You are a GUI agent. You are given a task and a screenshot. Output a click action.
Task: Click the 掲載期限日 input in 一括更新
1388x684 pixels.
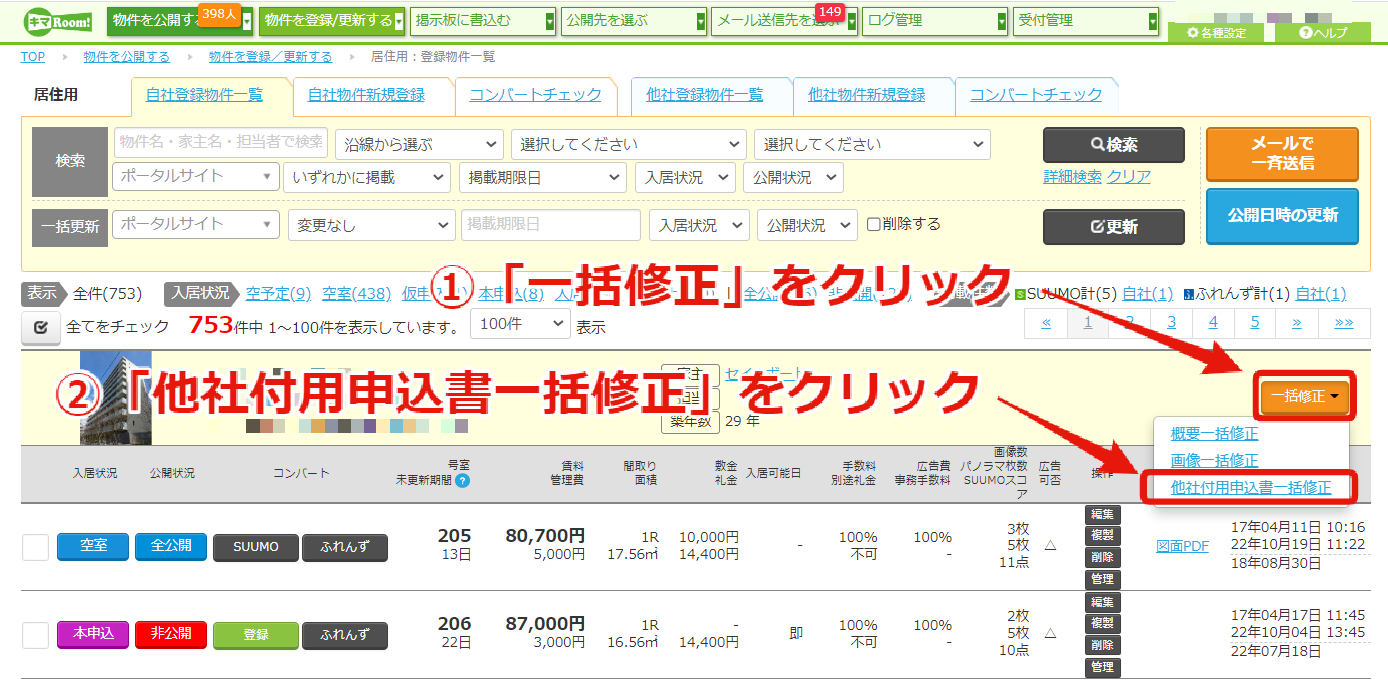click(550, 225)
